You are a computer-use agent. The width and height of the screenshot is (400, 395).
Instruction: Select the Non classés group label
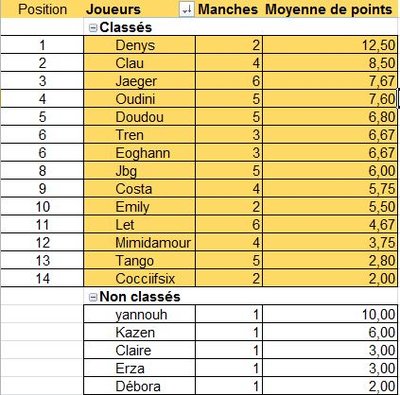point(140,297)
